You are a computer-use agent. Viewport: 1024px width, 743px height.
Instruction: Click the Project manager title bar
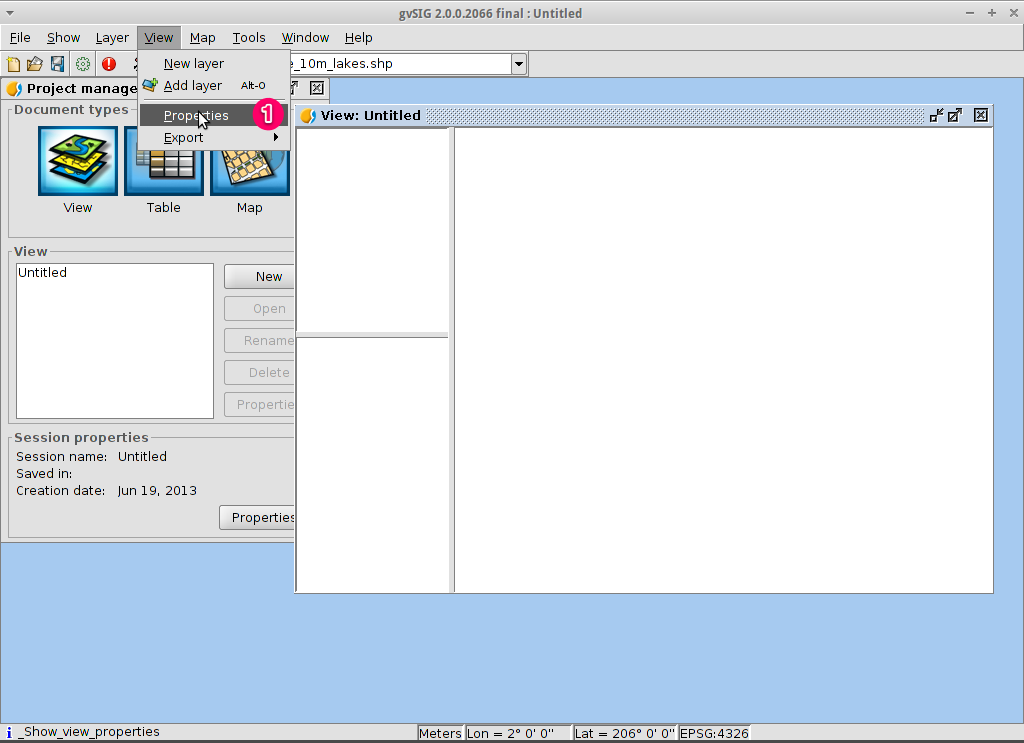[x=82, y=88]
